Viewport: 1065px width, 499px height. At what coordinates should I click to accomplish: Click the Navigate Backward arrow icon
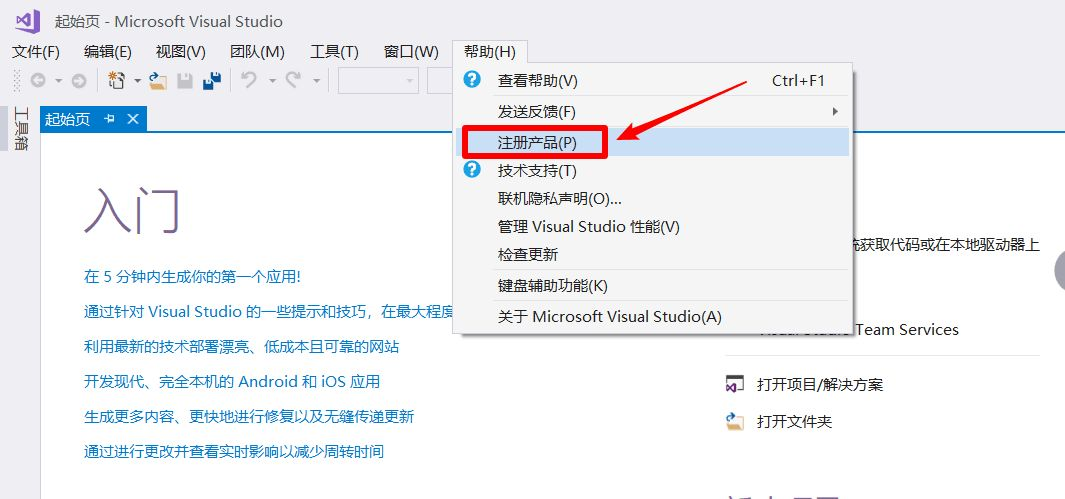point(38,81)
